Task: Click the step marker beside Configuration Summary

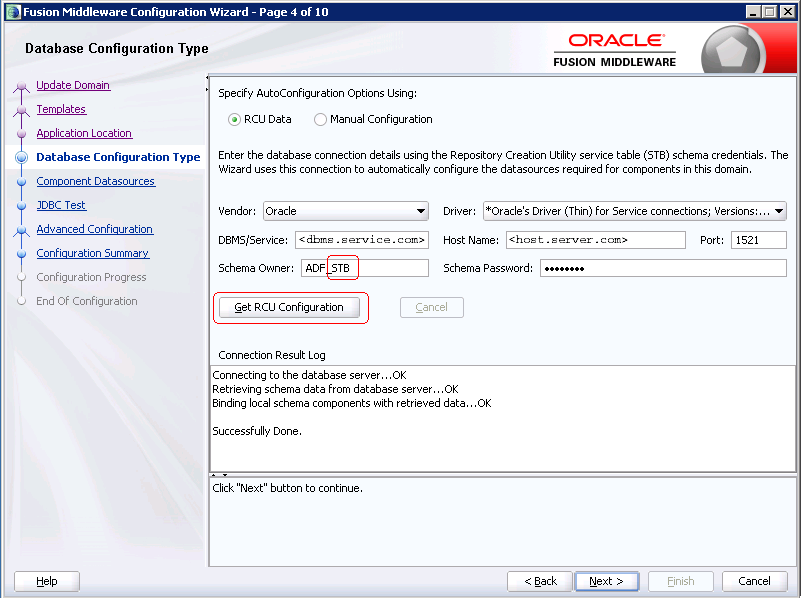Action: pos(21,254)
